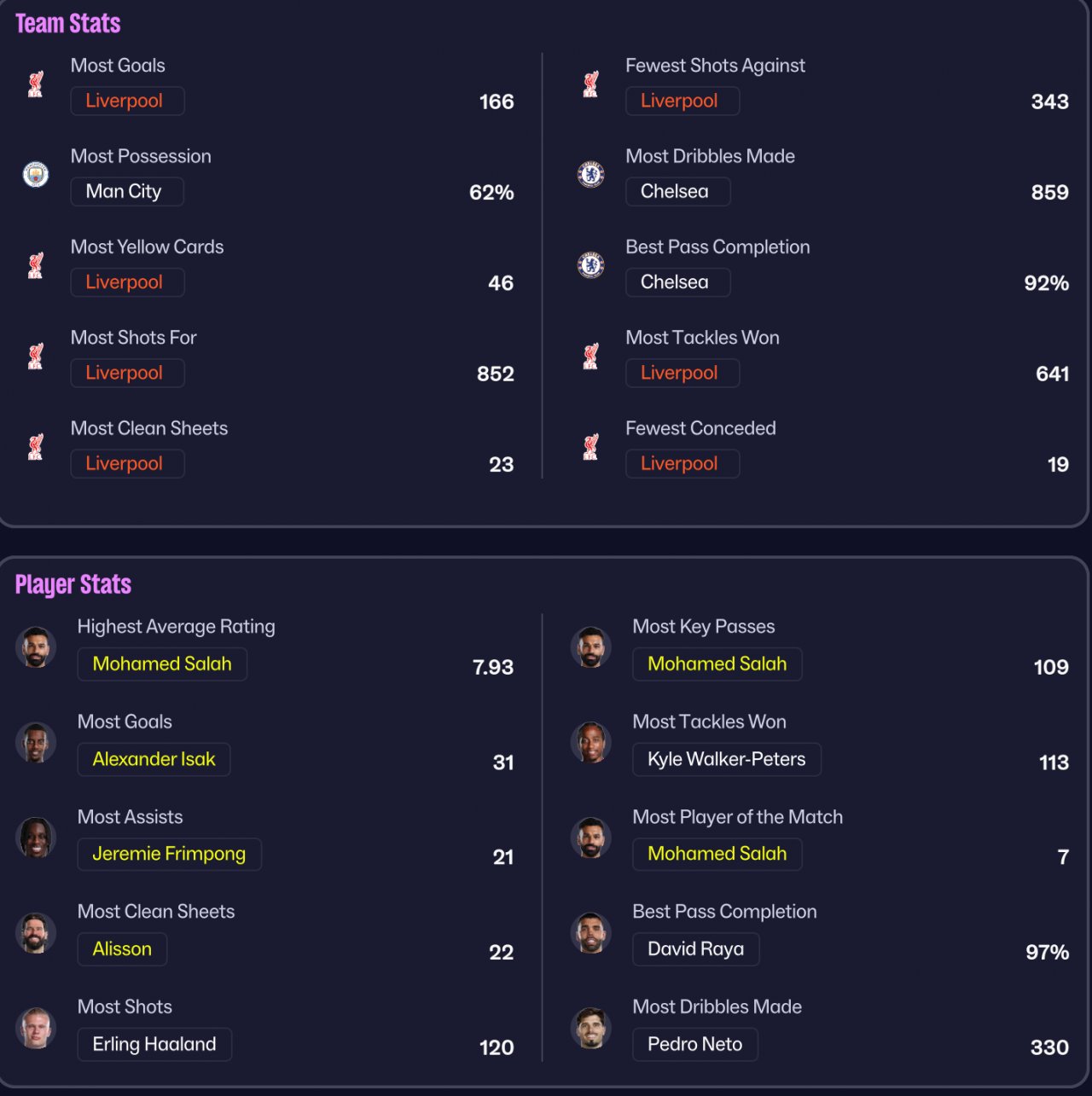
Task: Open Liverpool link under Most Yellow Cards
Action: tap(127, 282)
